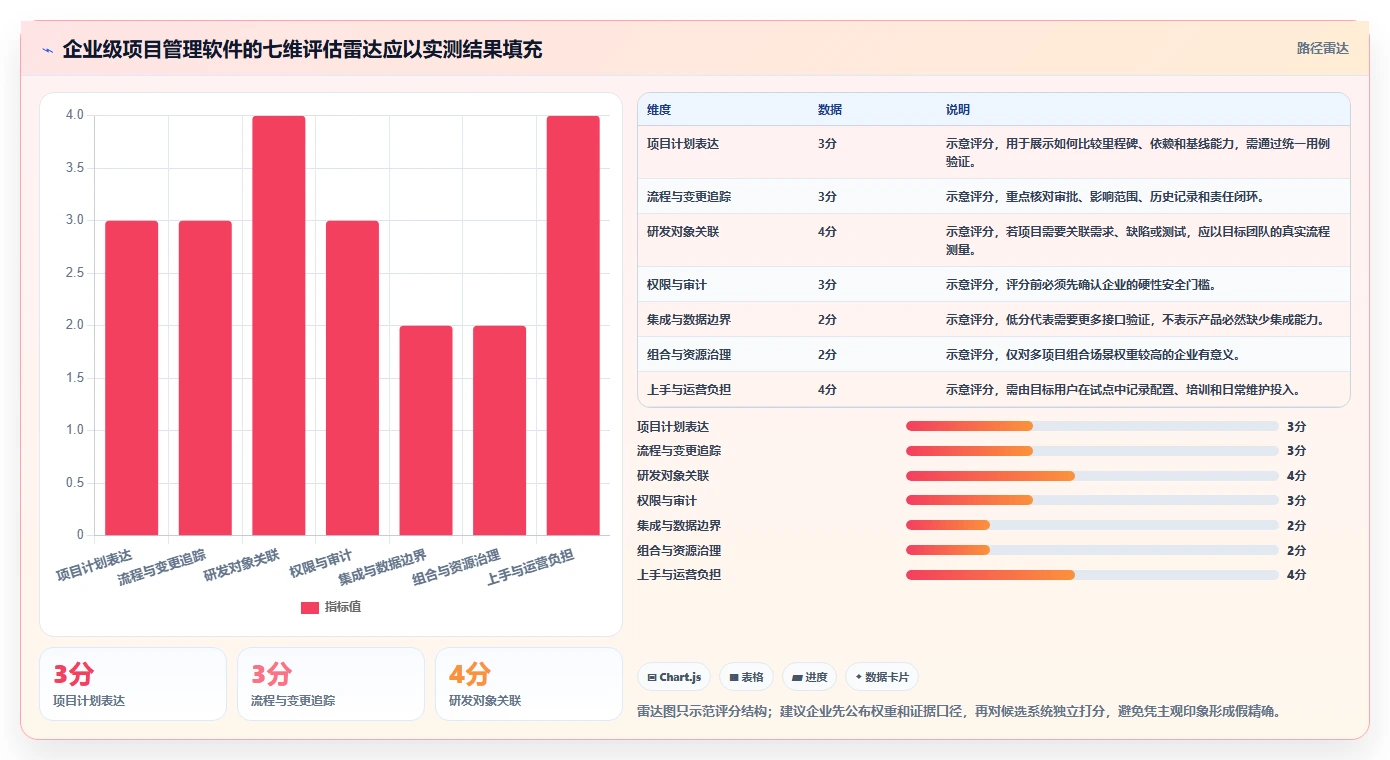Viewport: 1390px width, 760px height.
Task: Click the 数据卡片 chip
Action: coord(882,677)
